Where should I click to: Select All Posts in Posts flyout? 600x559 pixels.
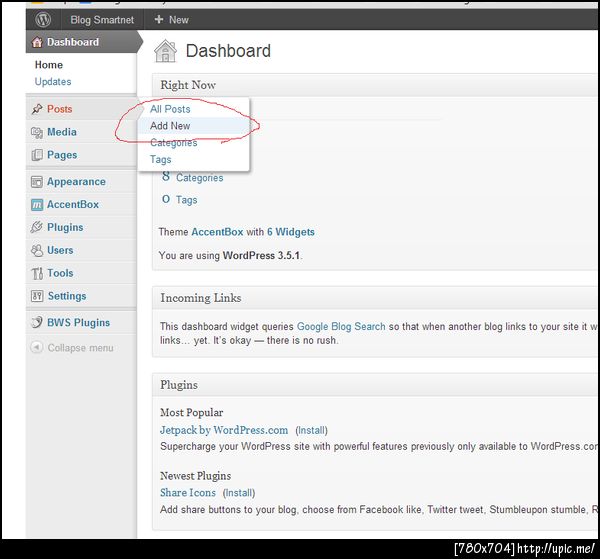coord(170,109)
